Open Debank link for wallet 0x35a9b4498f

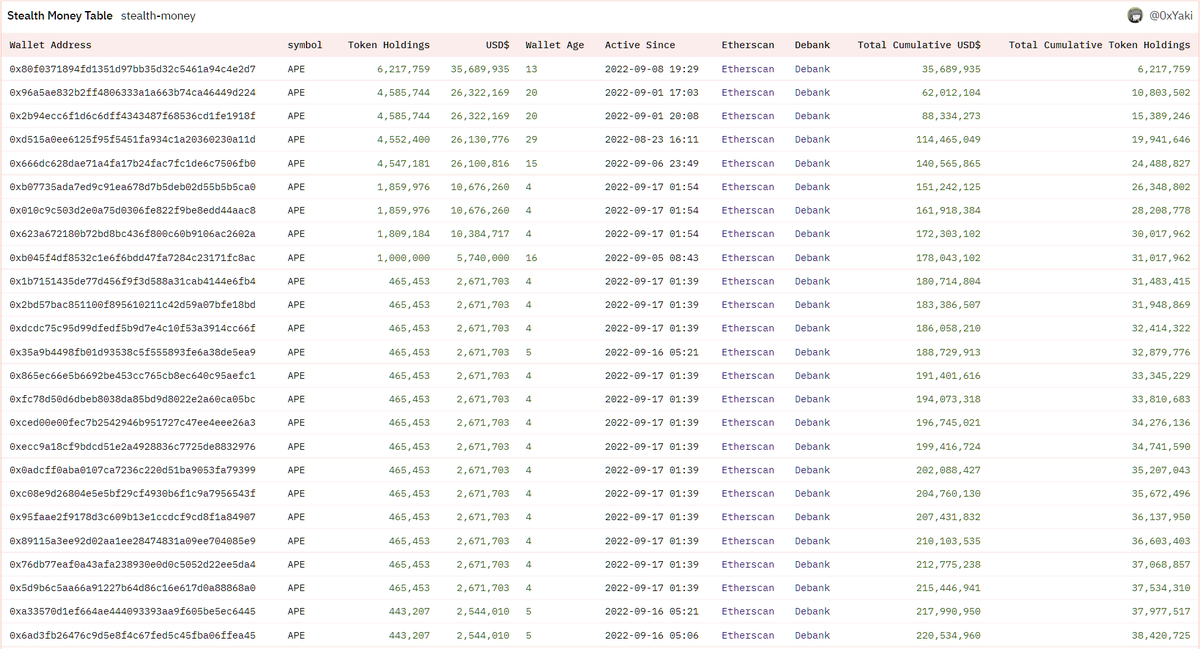812,352
